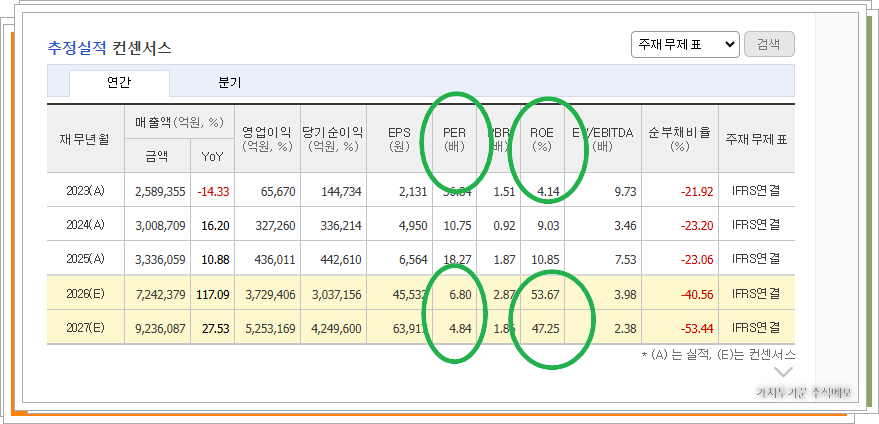
Task: Click the YoY value 27.53
Action: (216, 329)
